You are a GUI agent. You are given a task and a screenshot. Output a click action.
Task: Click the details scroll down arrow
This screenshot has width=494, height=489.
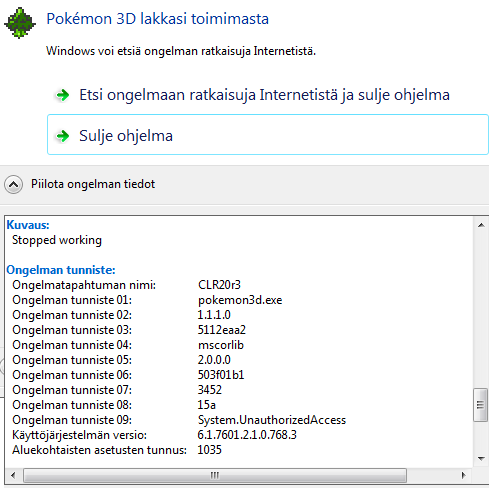481,459
